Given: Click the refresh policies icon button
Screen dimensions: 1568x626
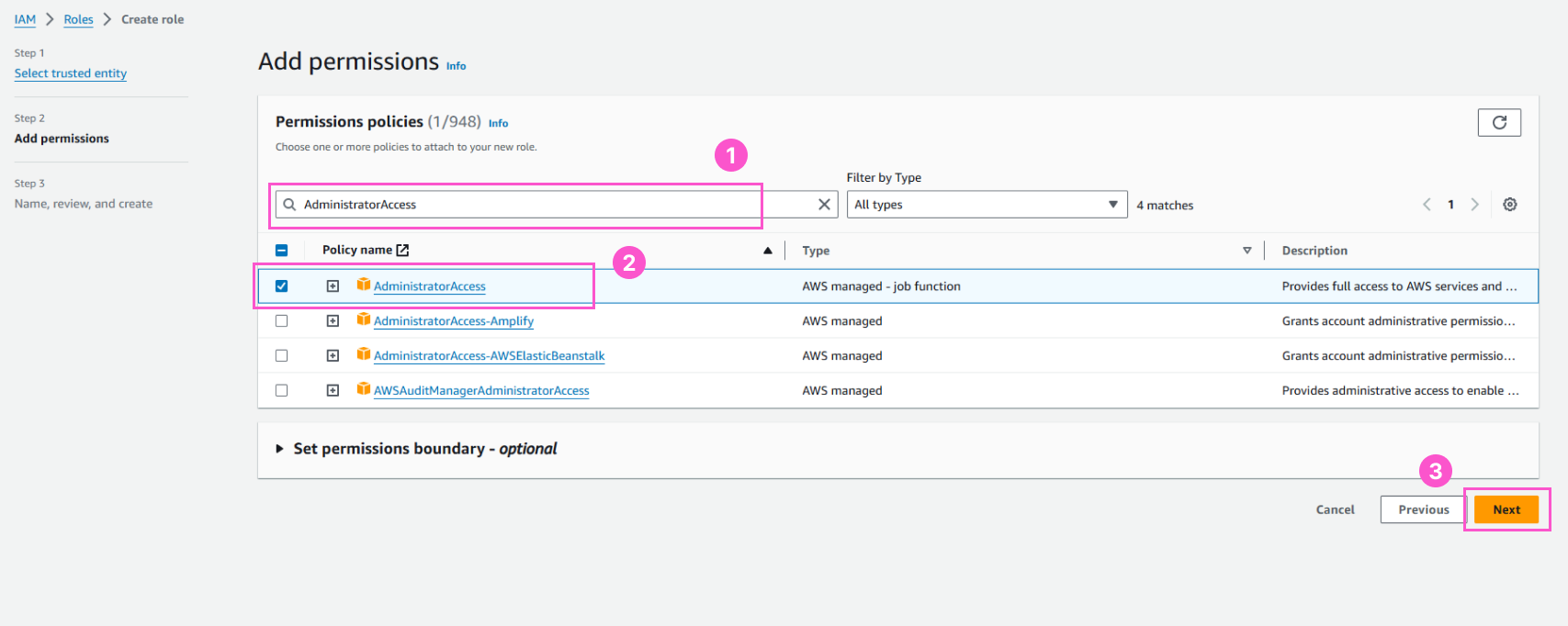Looking at the screenshot, I should pos(1499,122).
